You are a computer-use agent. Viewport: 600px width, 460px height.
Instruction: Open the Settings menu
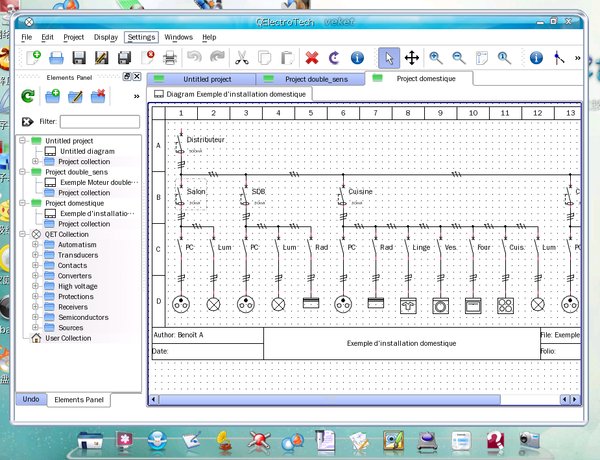(141, 37)
